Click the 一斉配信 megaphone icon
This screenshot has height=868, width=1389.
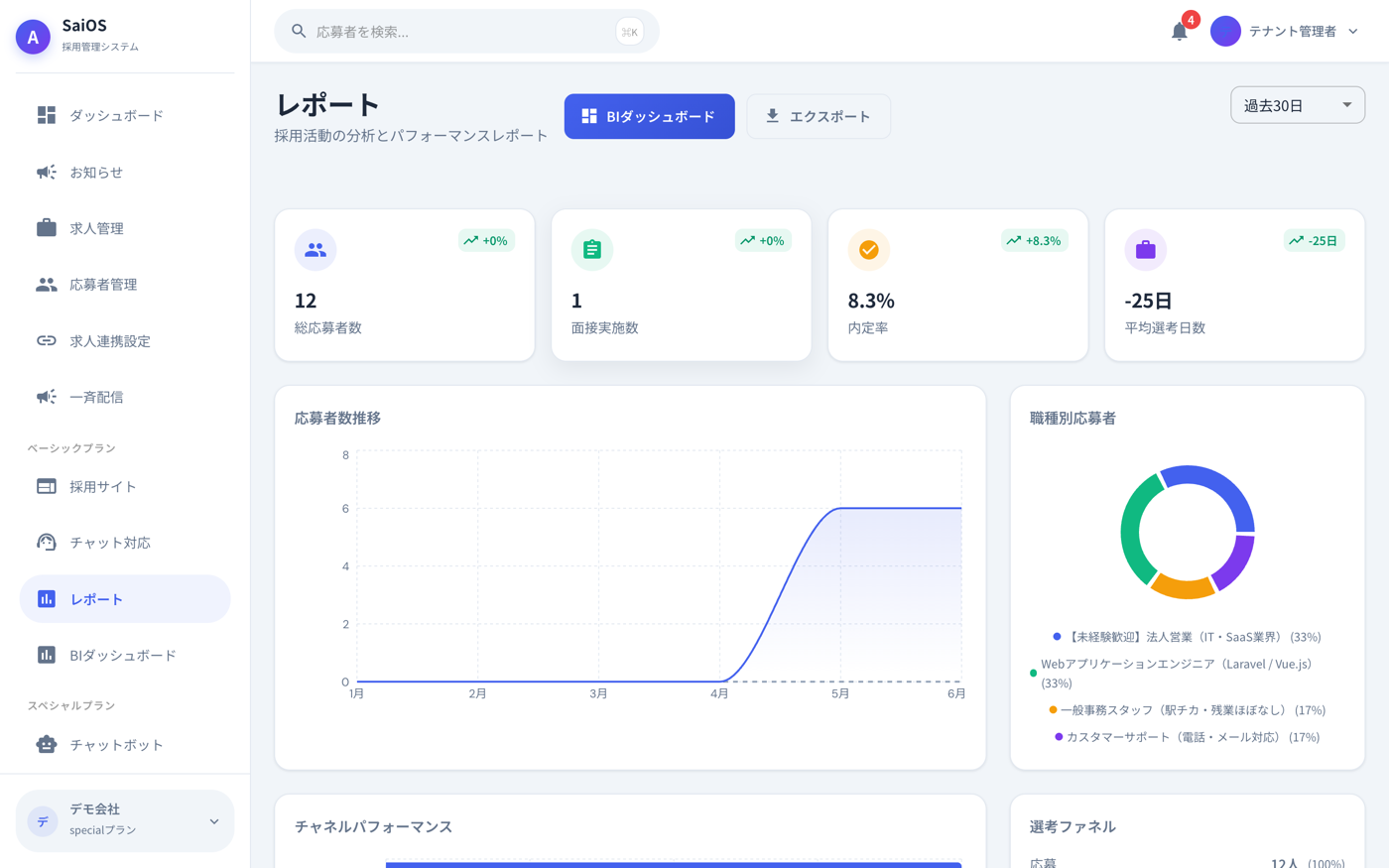point(47,397)
